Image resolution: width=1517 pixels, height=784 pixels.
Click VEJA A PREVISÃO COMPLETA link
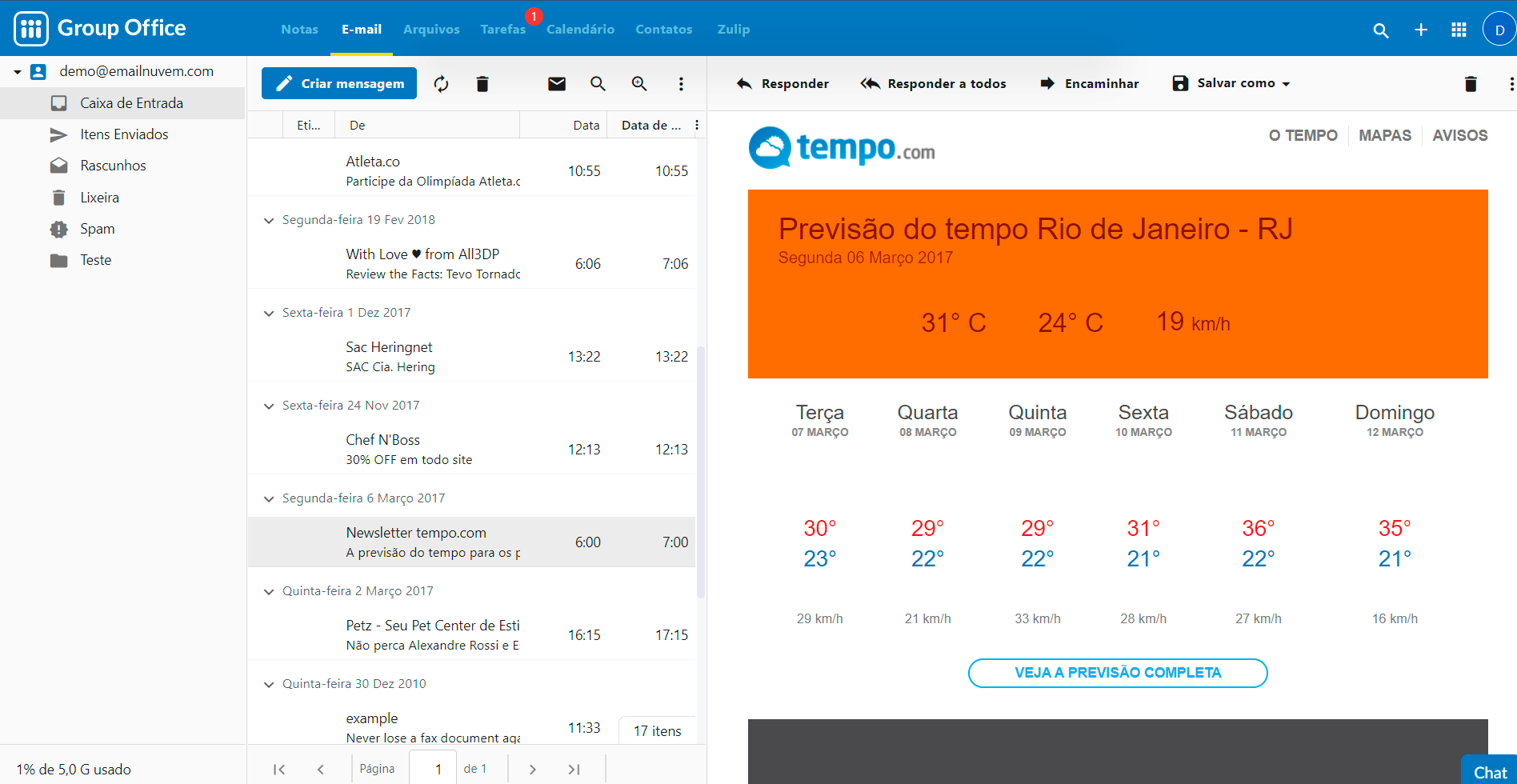(1117, 673)
